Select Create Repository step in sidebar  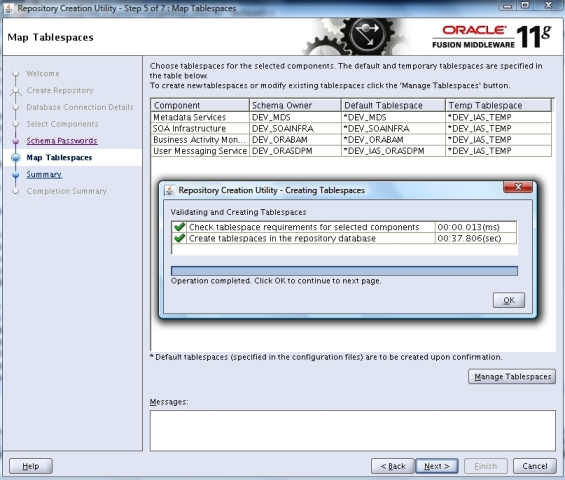(60, 90)
